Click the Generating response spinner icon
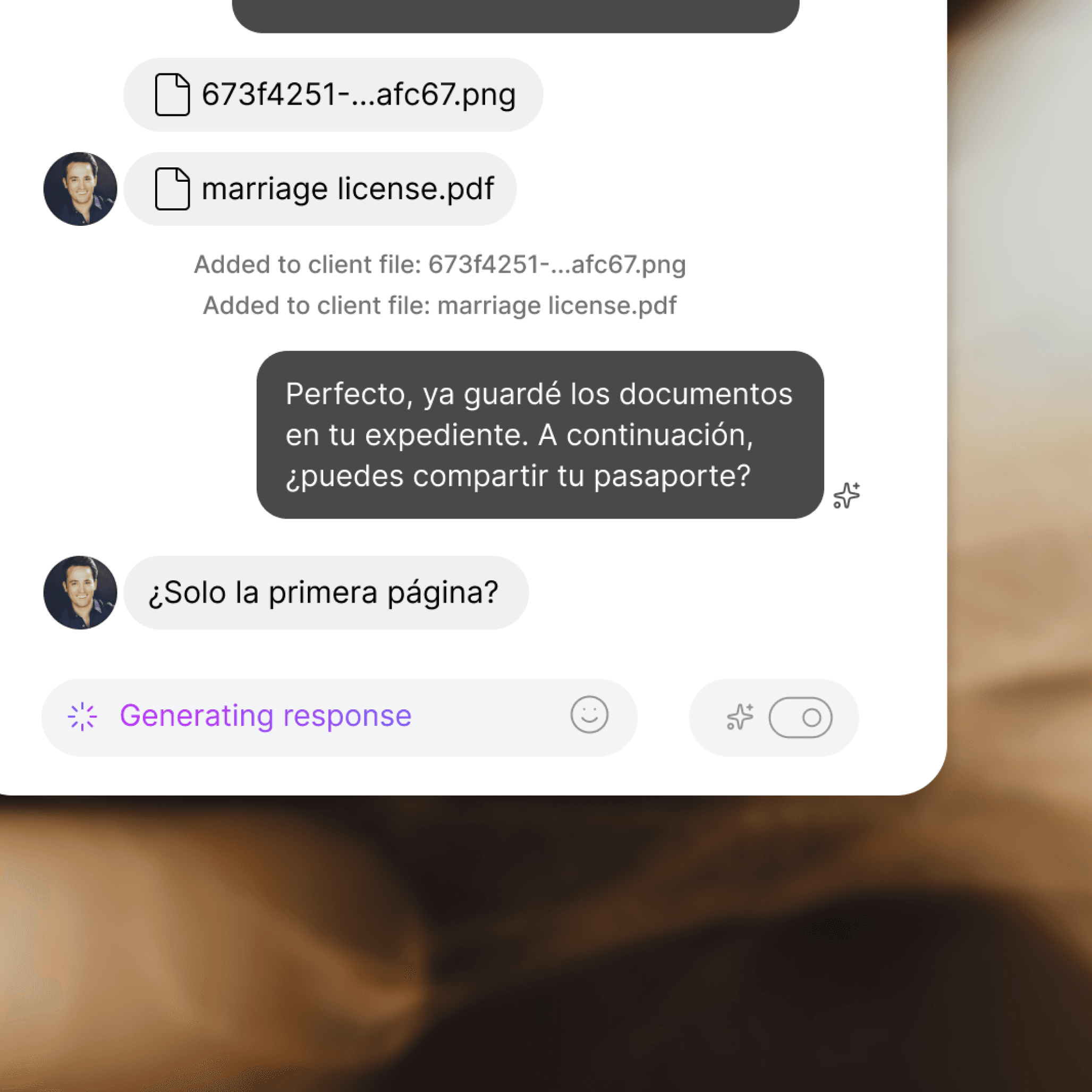 pos(82,717)
